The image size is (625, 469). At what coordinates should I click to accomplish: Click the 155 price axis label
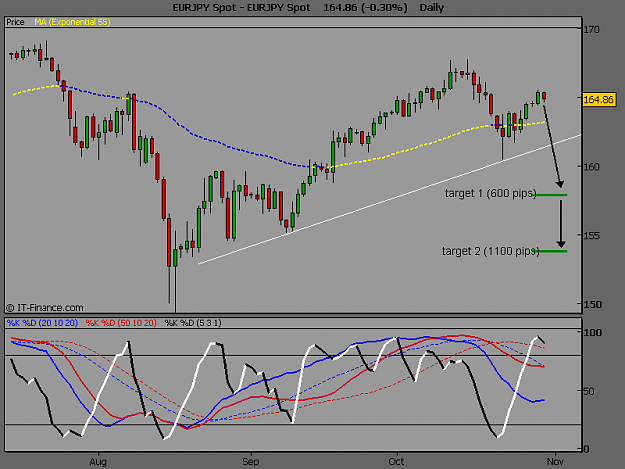[x=592, y=235]
